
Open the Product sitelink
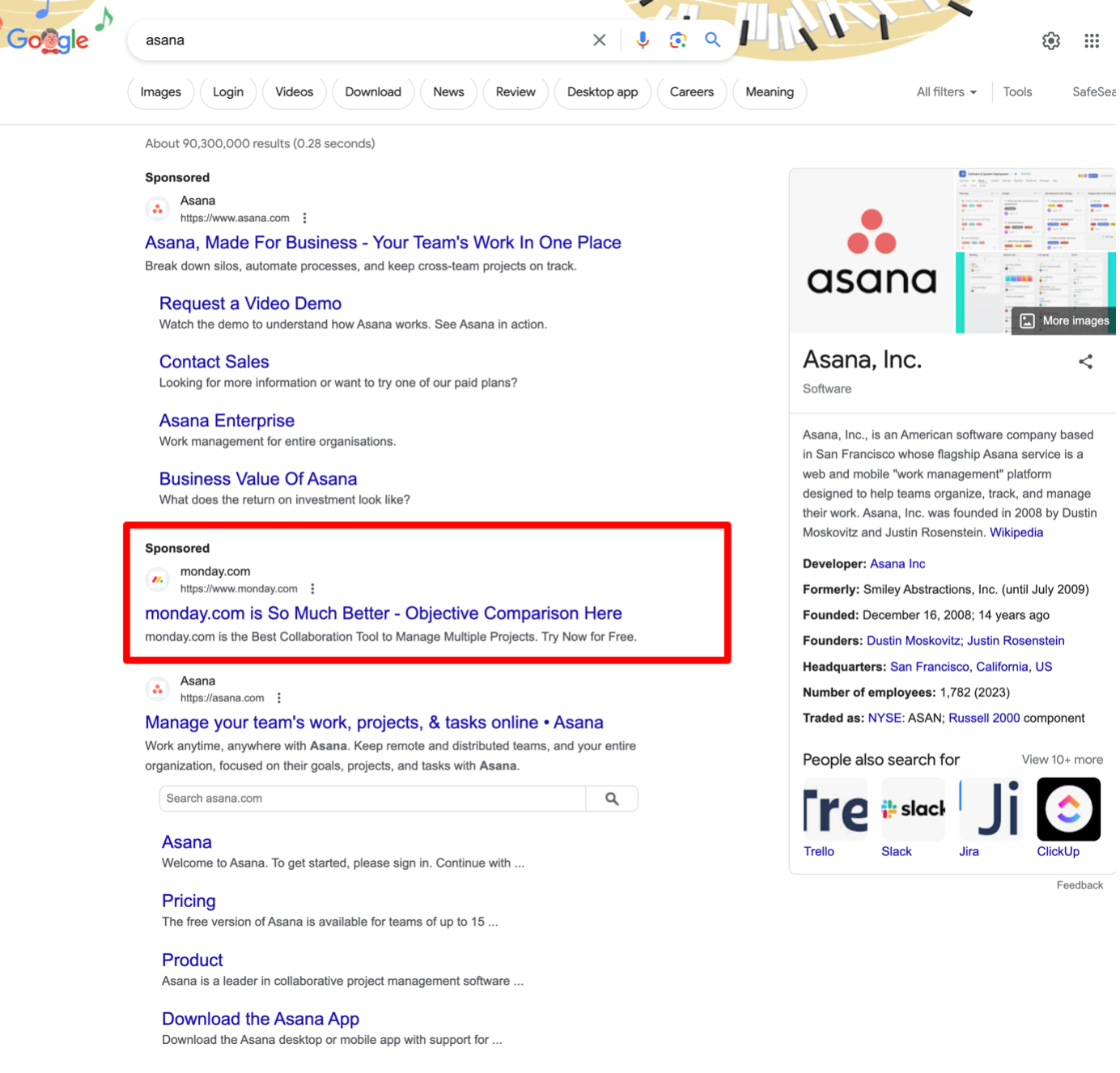[x=192, y=961]
